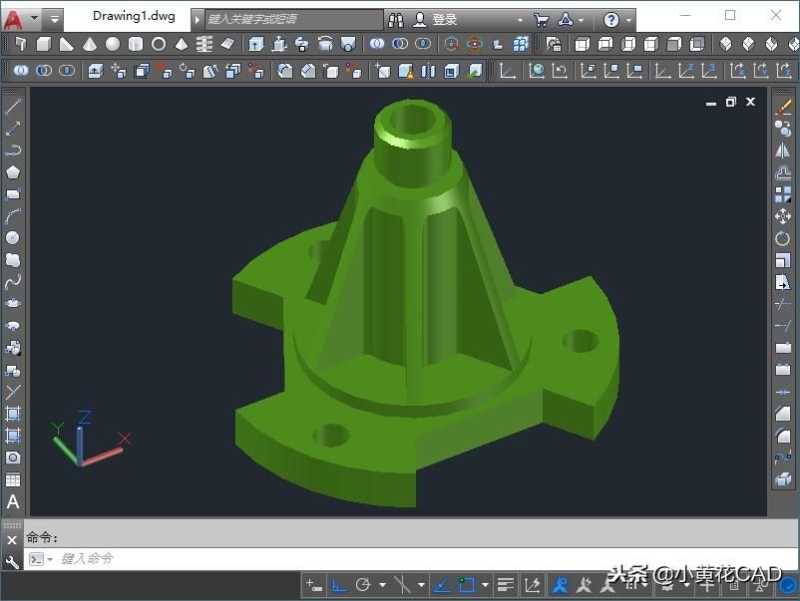This screenshot has width=800, height=601.
Task: Expand the Help dropdown arrow in the title bar
Action: point(629,18)
